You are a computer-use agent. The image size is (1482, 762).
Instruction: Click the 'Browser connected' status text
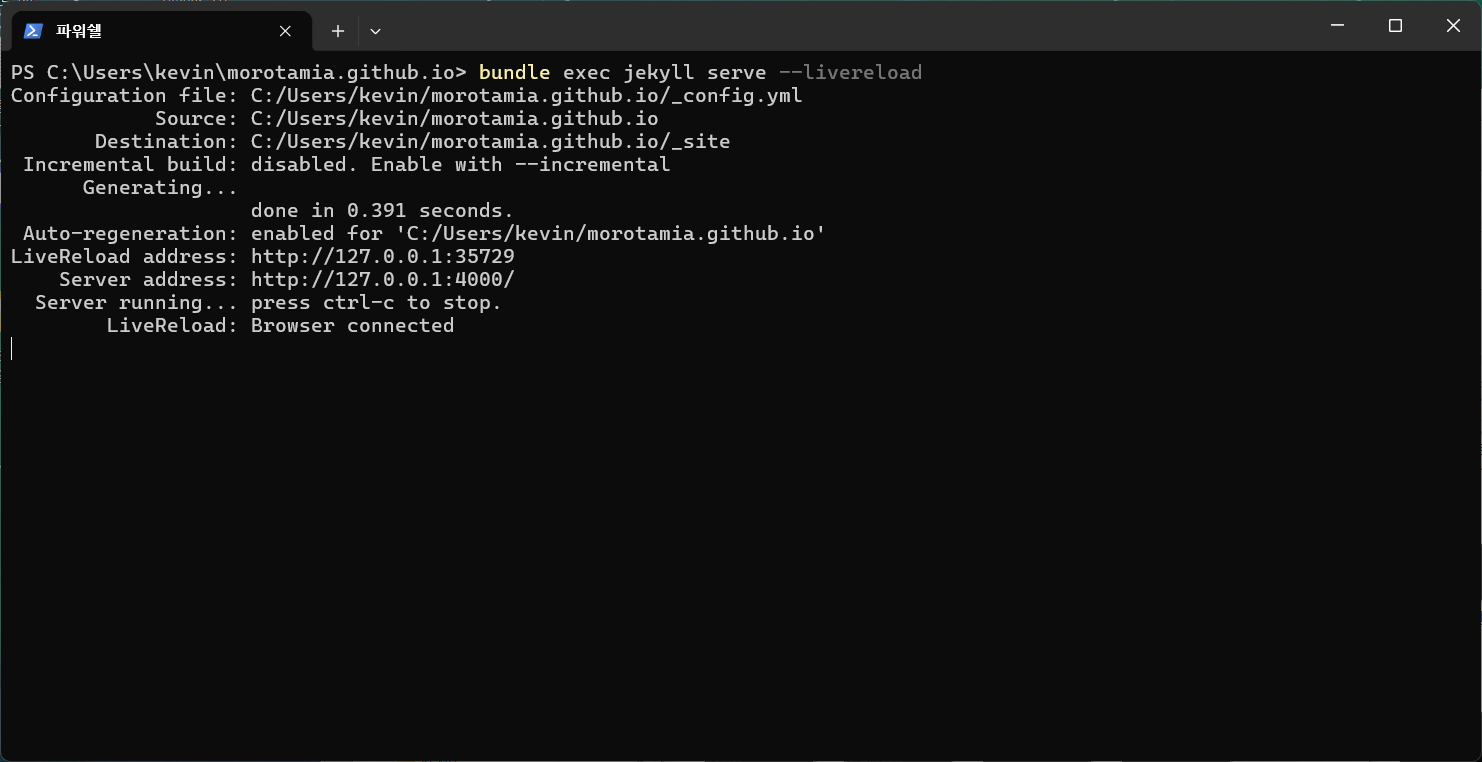[352, 326]
